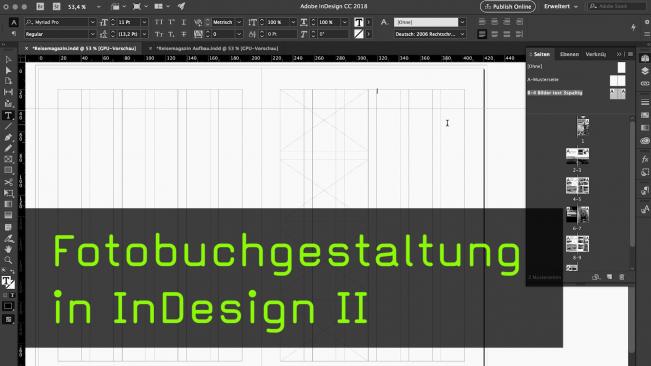This screenshot has height=366, width=651.
Task: Select the Pencil tool
Action: pos(8,148)
